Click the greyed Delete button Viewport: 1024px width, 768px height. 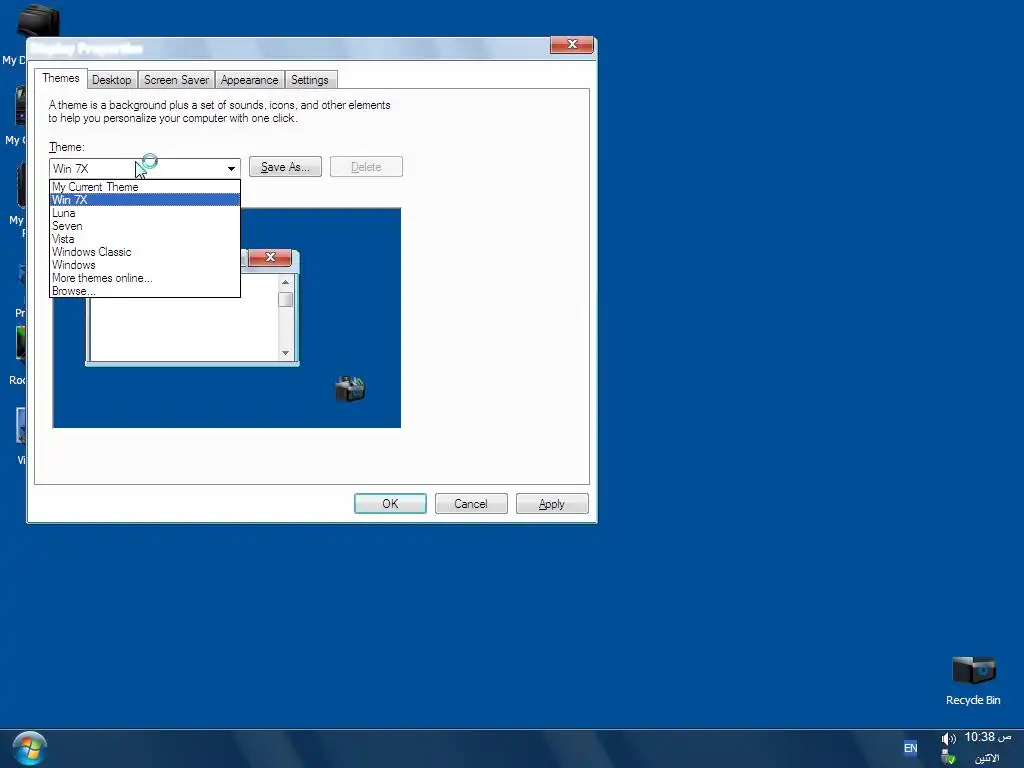click(366, 167)
